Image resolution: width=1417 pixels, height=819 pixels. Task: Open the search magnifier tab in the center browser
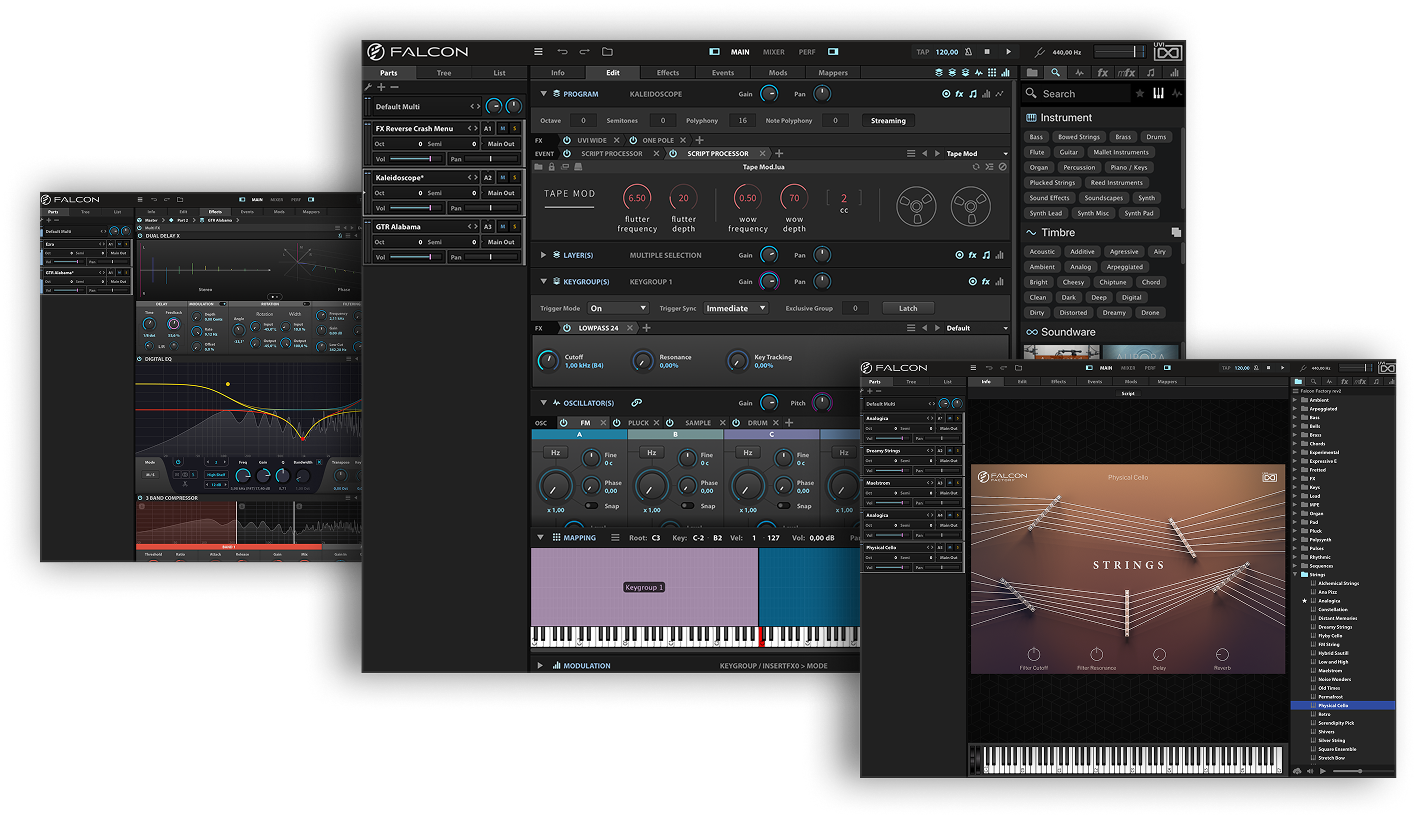(x=1055, y=73)
